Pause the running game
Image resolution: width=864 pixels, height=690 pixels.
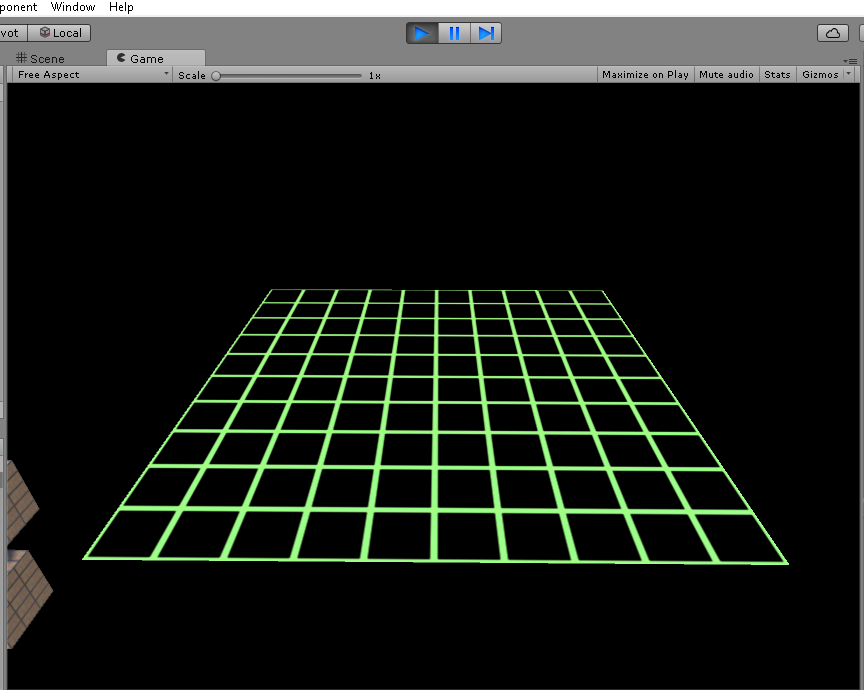click(x=454, y=33)
